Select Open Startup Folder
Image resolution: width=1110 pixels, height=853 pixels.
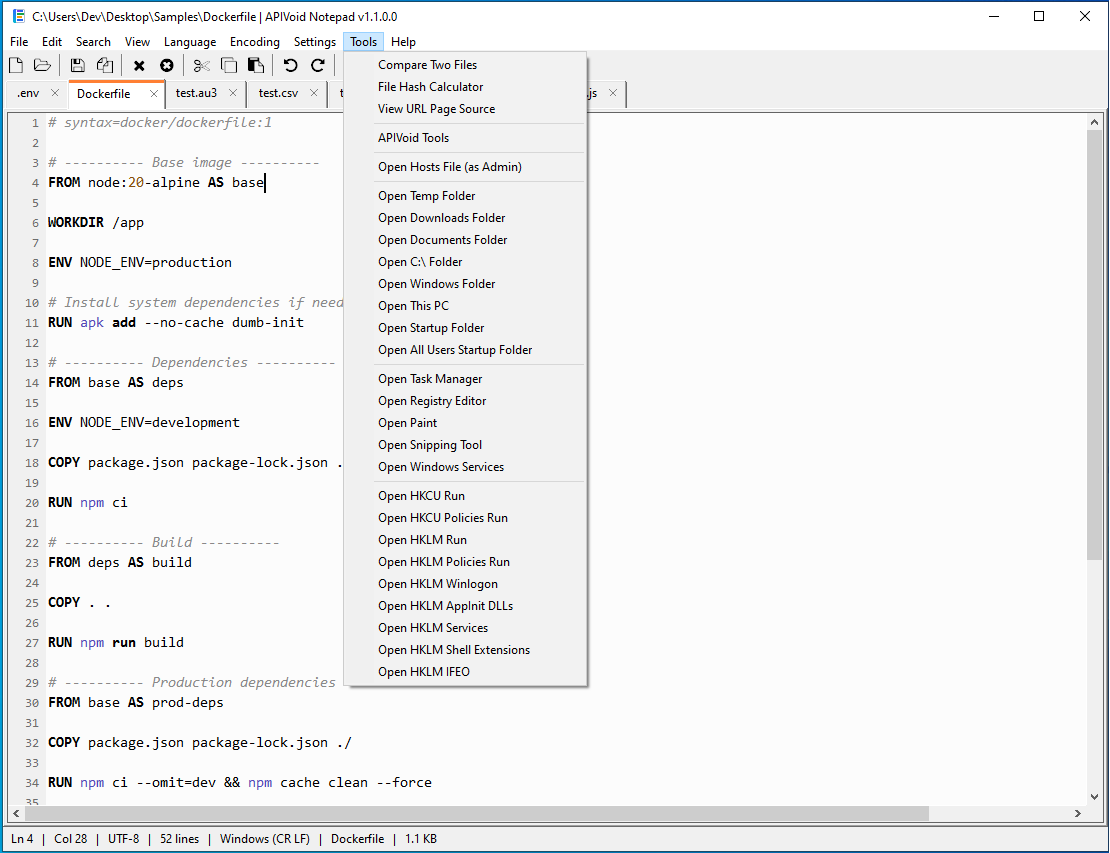point(465,327)
